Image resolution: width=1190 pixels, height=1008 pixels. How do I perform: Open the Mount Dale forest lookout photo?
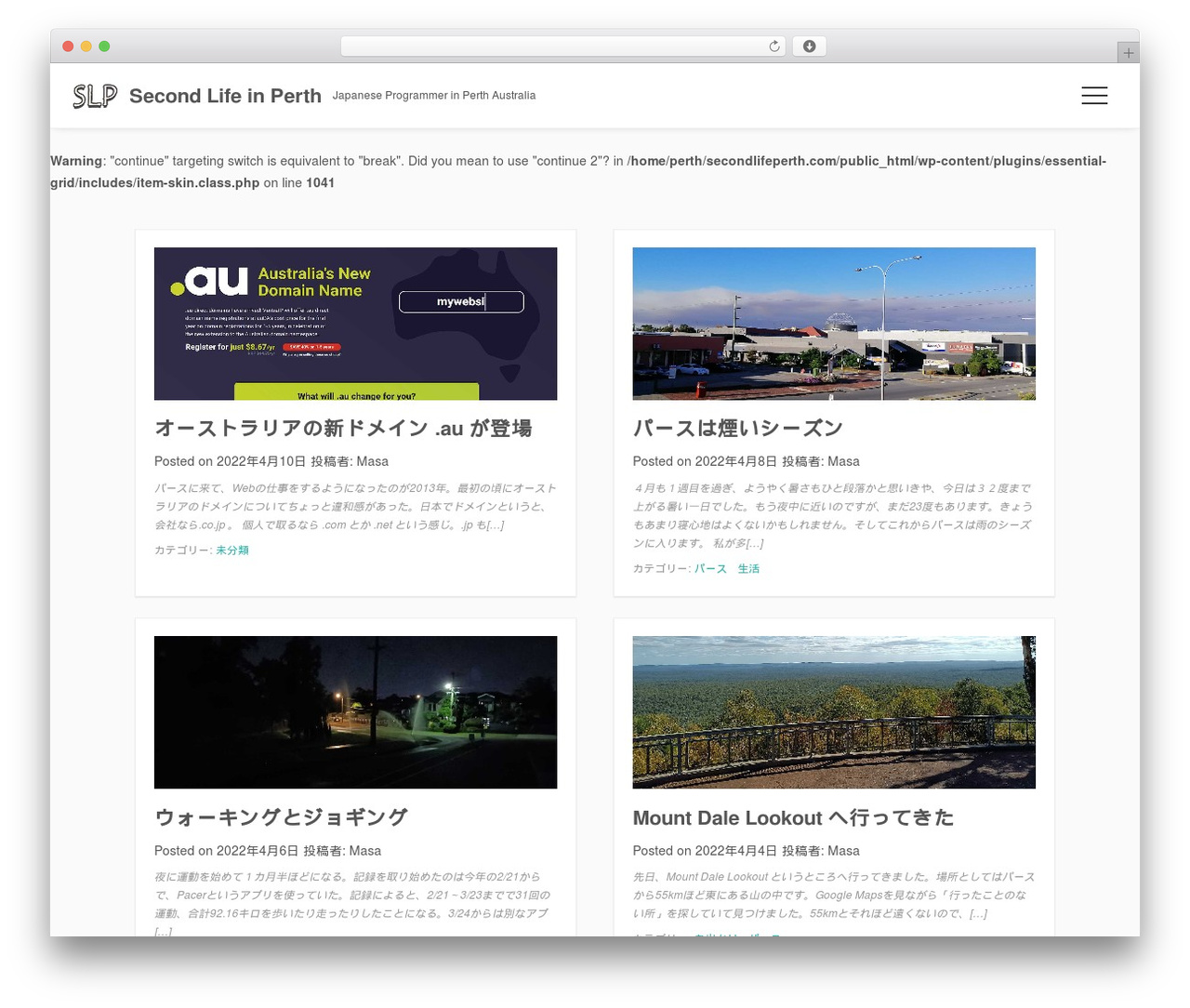834,712
